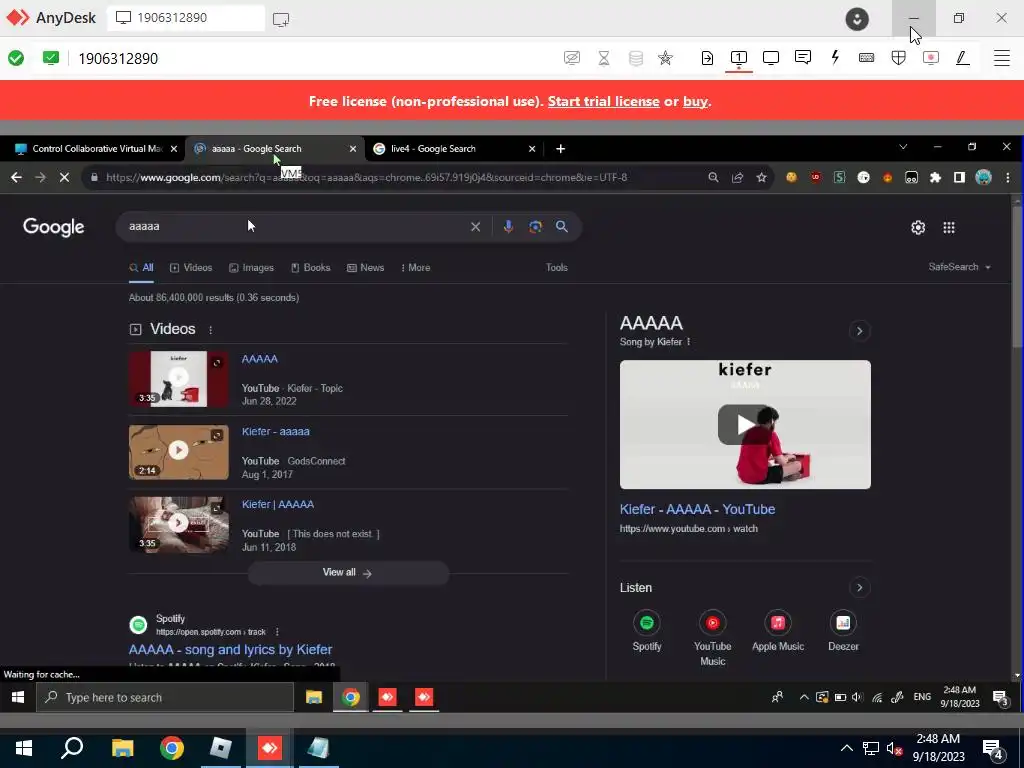1024x768 pixels.
Task: Stop loading the page in remote Chrome
Action: coord(64,177)
